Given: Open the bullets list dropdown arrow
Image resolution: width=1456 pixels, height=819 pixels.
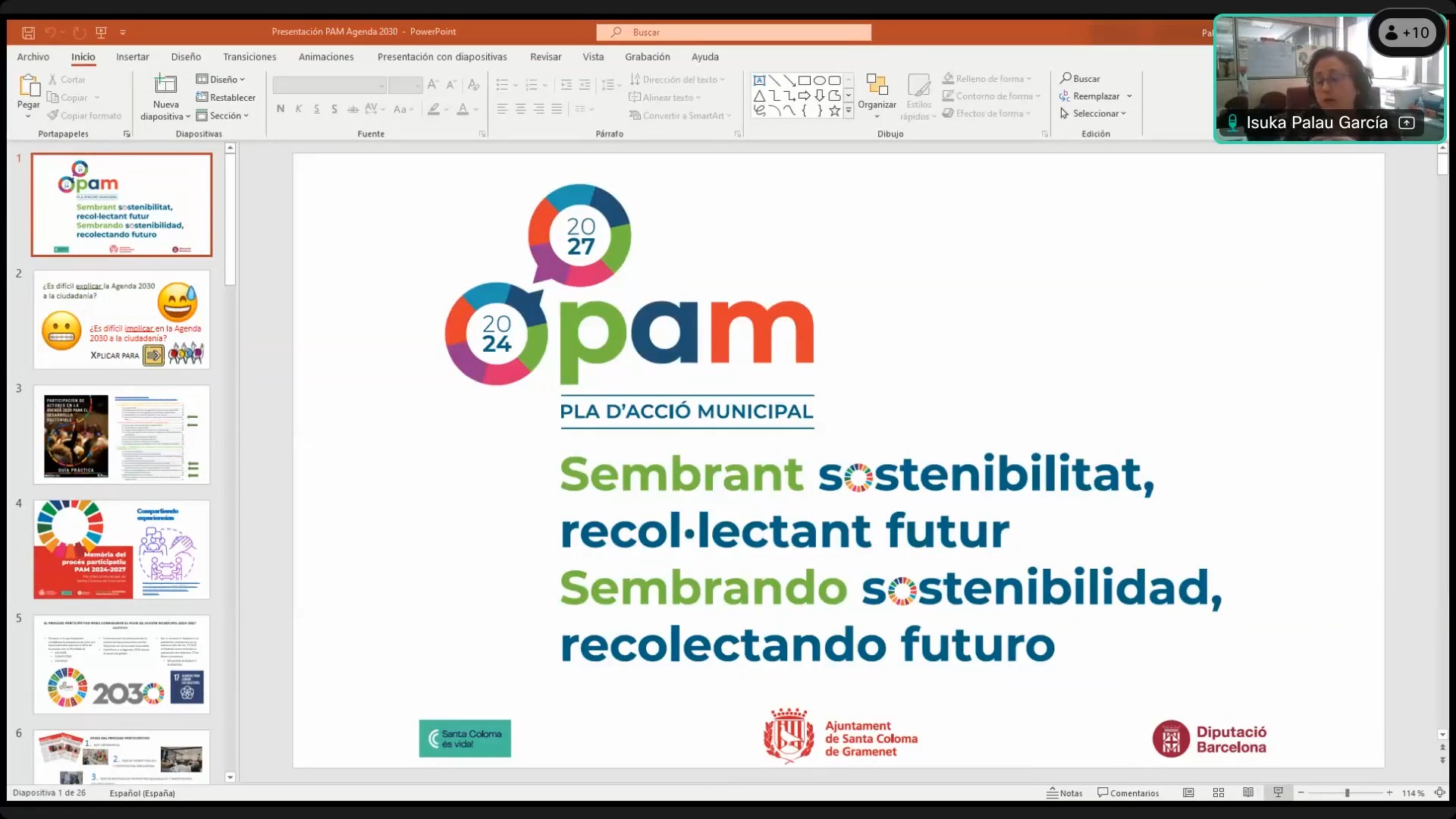Looking at the screenshot, I should [x=516, y=85].
